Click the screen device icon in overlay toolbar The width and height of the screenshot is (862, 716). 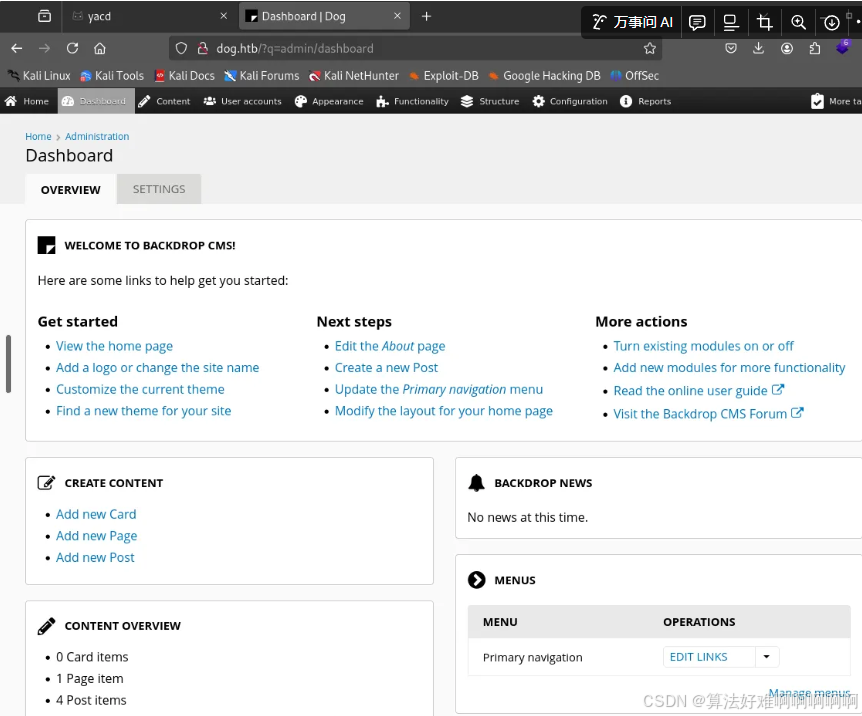(x=731, y=22)
